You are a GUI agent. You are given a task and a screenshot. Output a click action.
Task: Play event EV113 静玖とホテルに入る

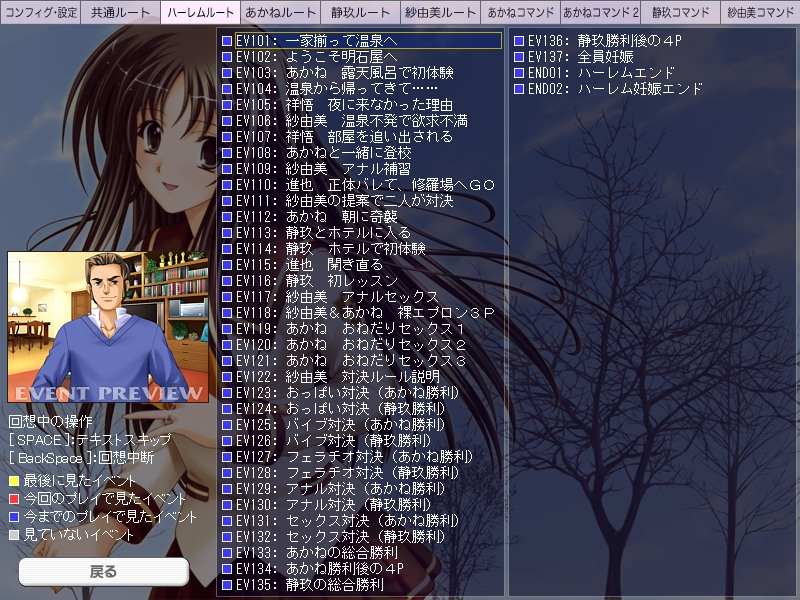pos(323,233)
